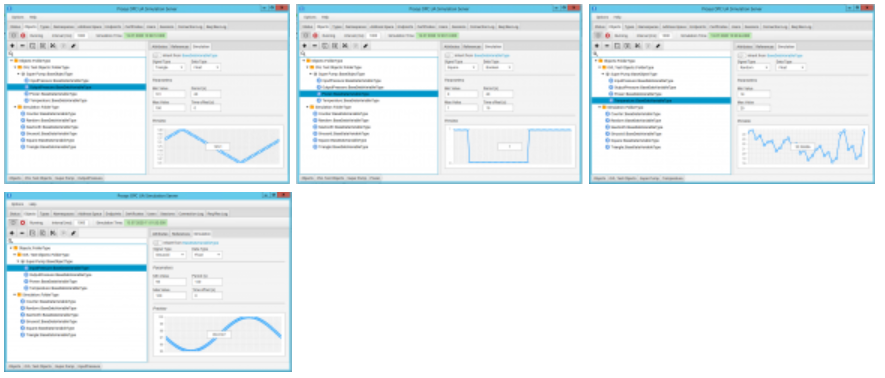
Task: Click the wrench icon in Sinusoid-signal window
Action: pos(73,233)
